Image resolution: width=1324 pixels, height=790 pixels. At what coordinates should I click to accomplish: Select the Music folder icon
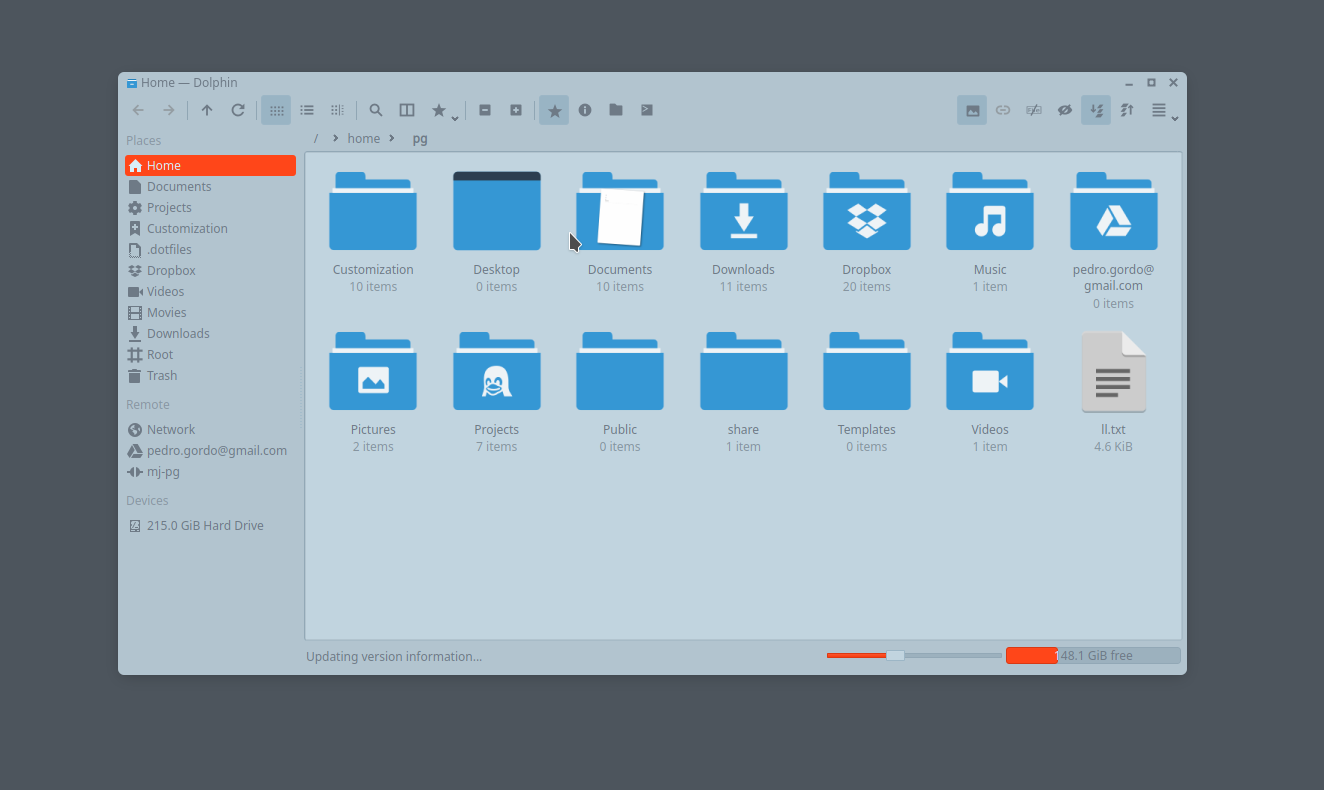[x=990, y=211]
